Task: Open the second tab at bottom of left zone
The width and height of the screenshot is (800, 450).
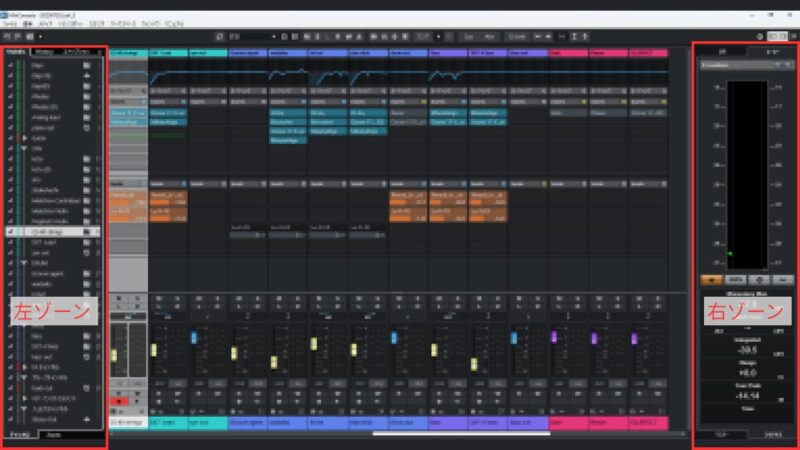Action: pyautogui.click(x=54, y=435)
